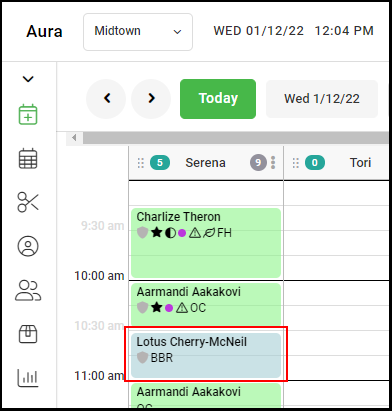Screen dimensions: 392x411
Task: Click the green Today button
Action: click(x=218, y=99)
